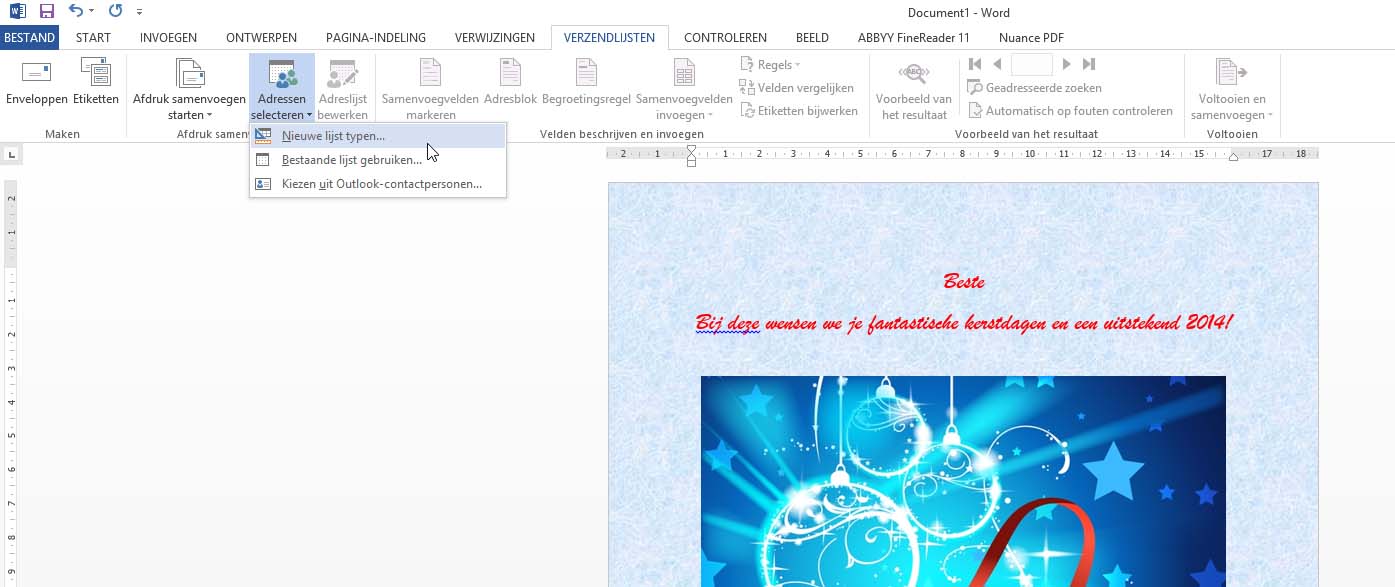Click the Redo/Repeat icon
Viewport: 1395px width, 587px height.
tap(115, 12)
